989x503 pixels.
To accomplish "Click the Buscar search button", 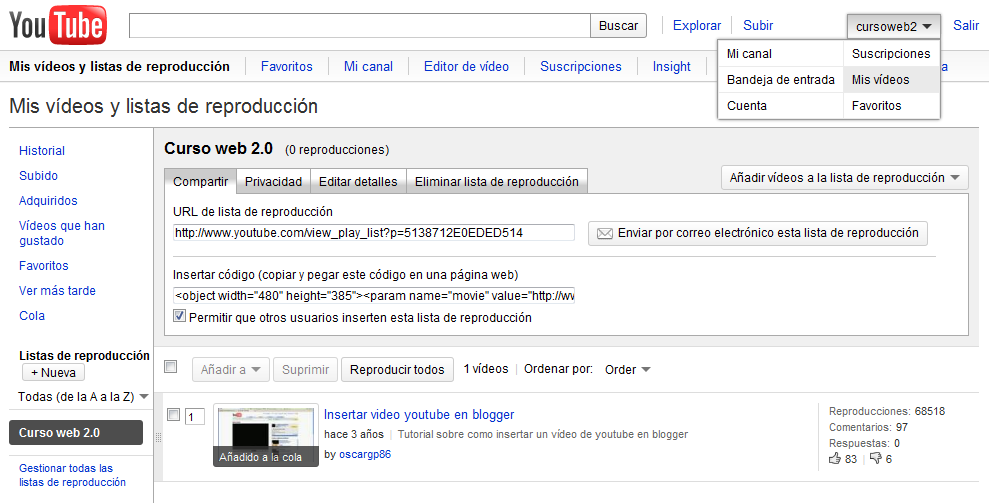I will coord(618,26).
